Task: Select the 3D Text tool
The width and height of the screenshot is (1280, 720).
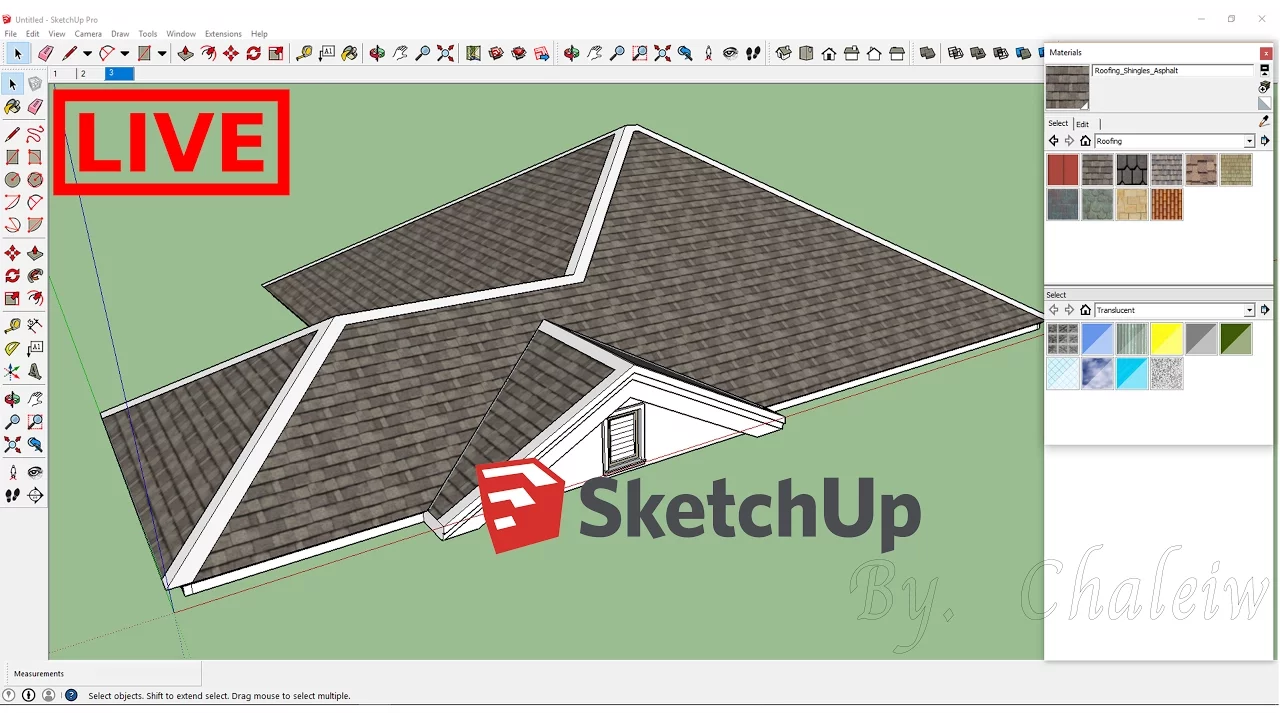Action: pos(35,371)
